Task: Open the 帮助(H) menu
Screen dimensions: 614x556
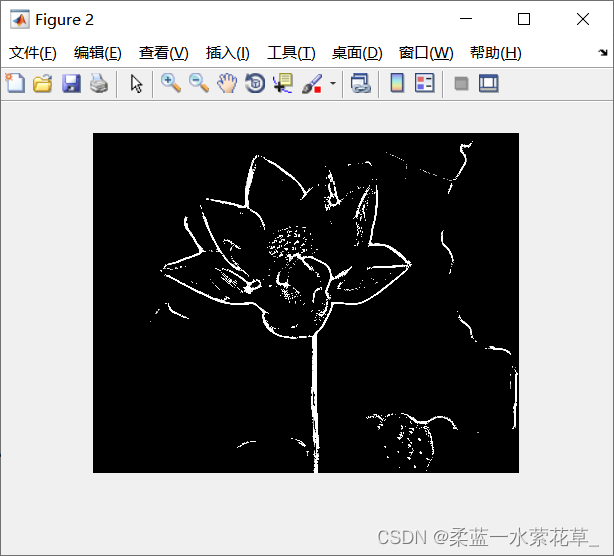Action: 495,53
